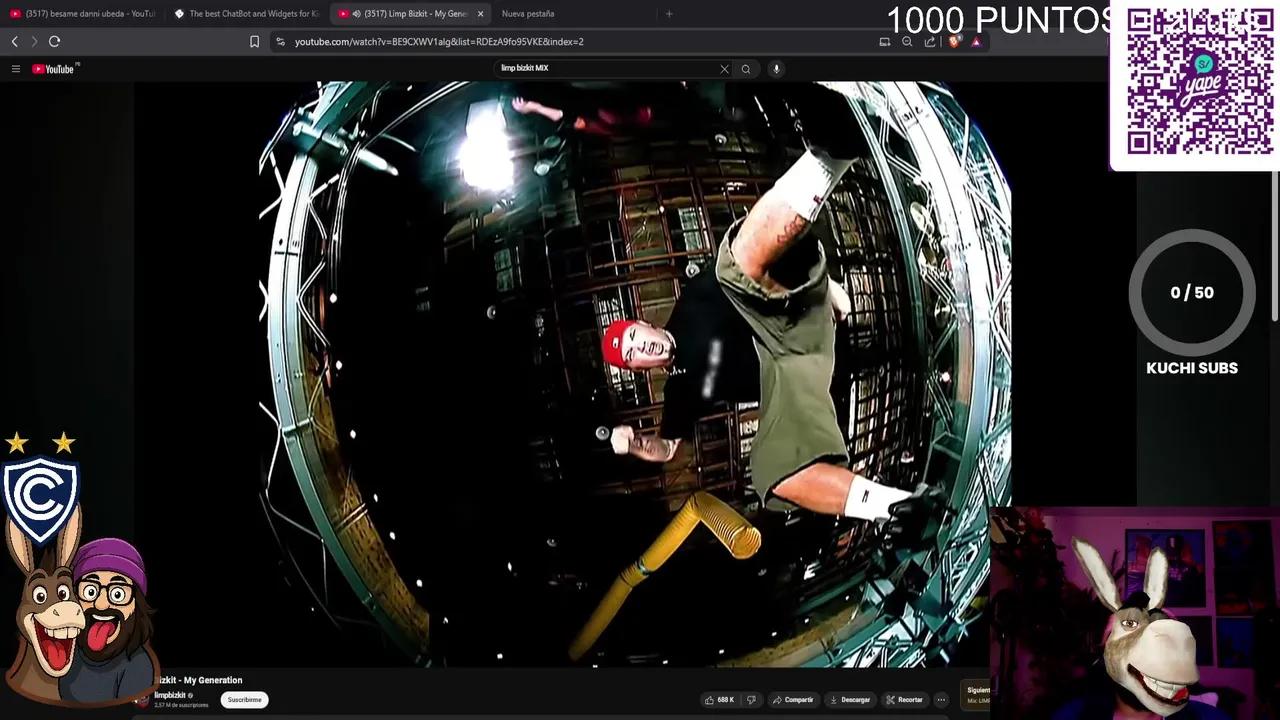
Task: Click the YouTube logo to go home
Action: (x=54, y=69)
